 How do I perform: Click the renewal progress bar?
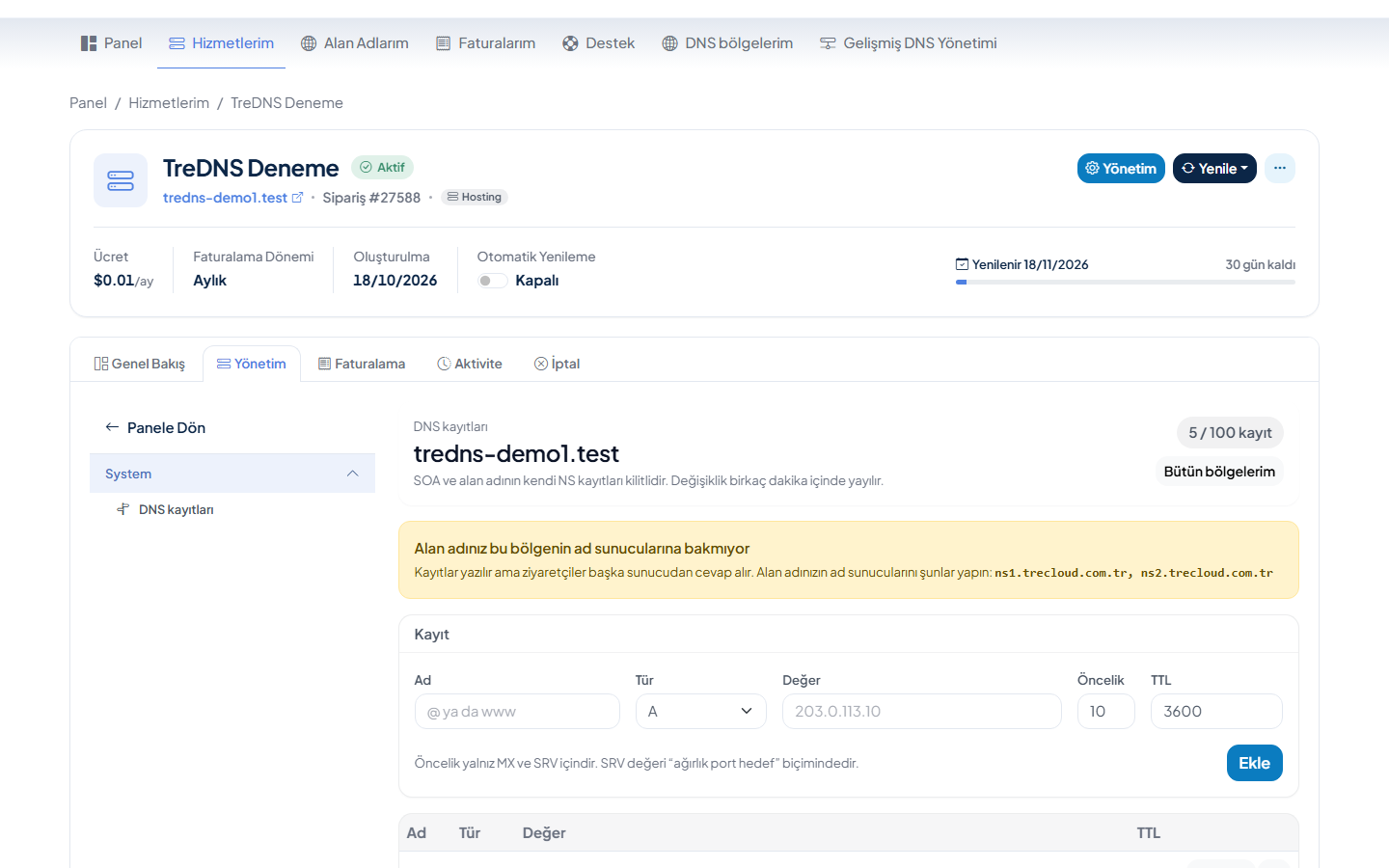[x=1126, y=282]
